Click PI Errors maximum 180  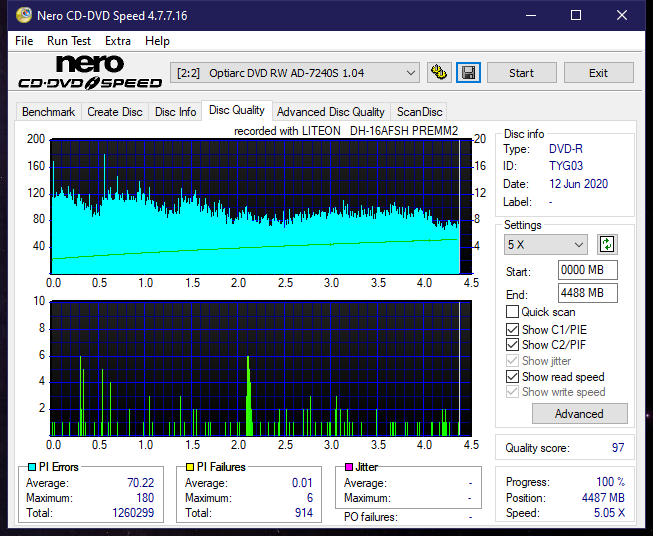click(x=145, y=498)
